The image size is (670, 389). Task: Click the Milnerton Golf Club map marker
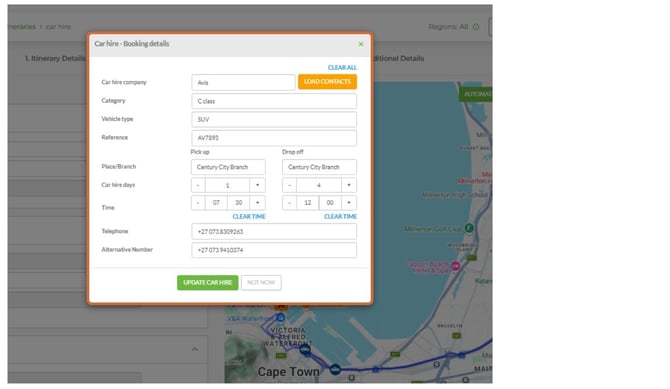point(469,228)
